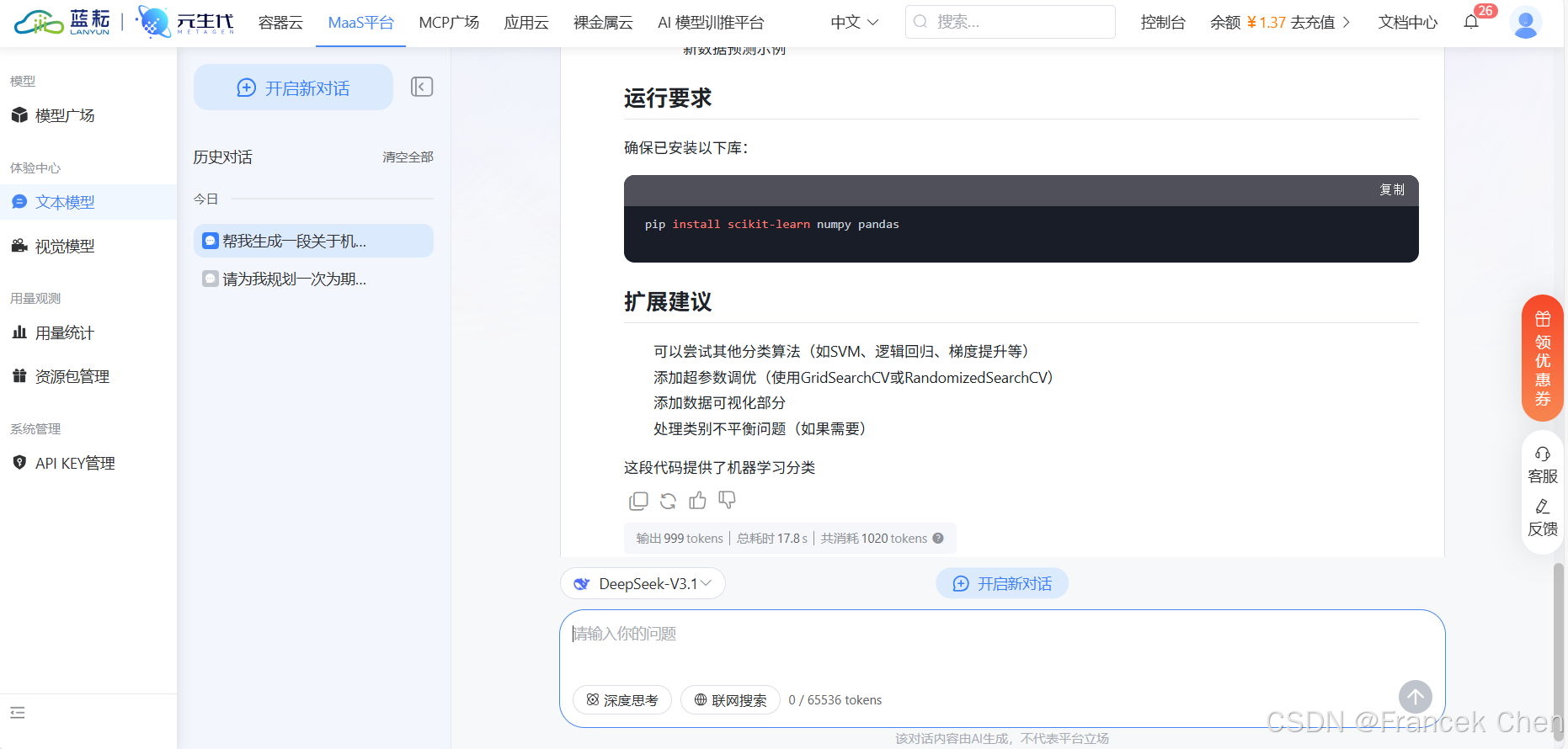Open the DeepSeek-V3.1 model selector

(x=643, y=583)
